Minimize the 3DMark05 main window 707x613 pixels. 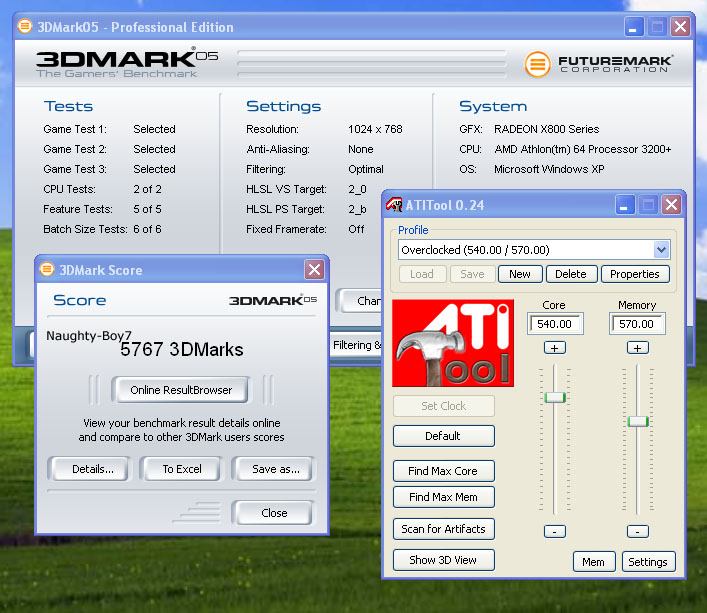click(x=634, y=27)
